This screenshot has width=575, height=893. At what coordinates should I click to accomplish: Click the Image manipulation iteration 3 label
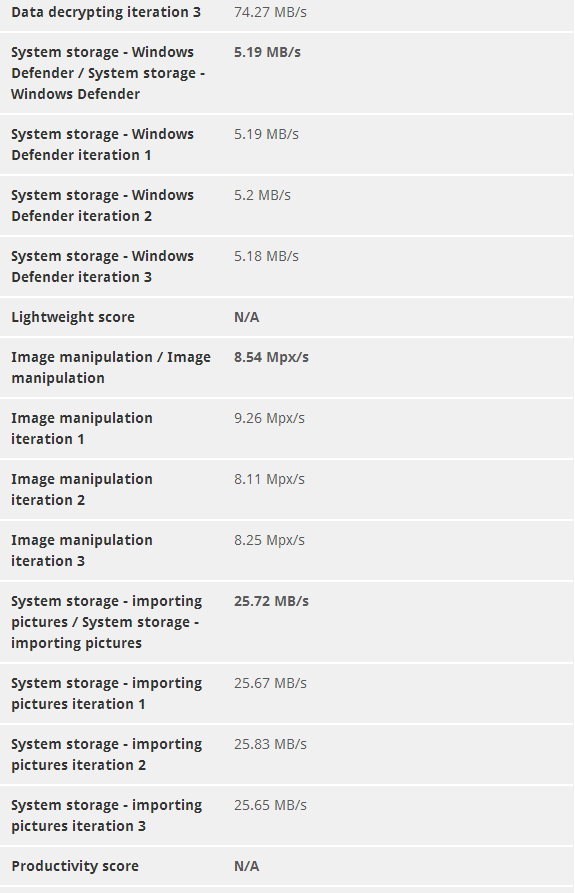point(82,550)
